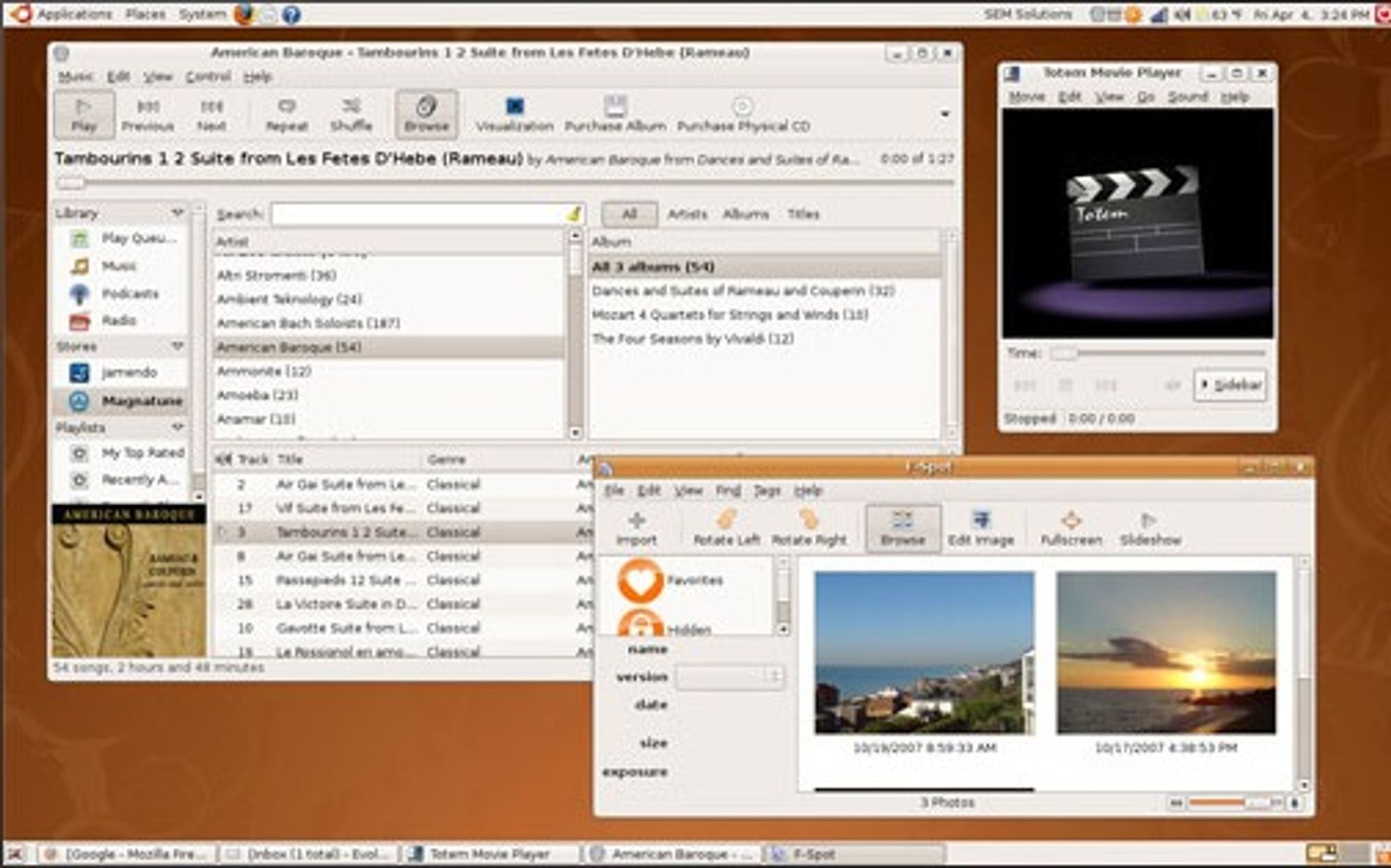Collapse the Library section in sidebar

178,212
